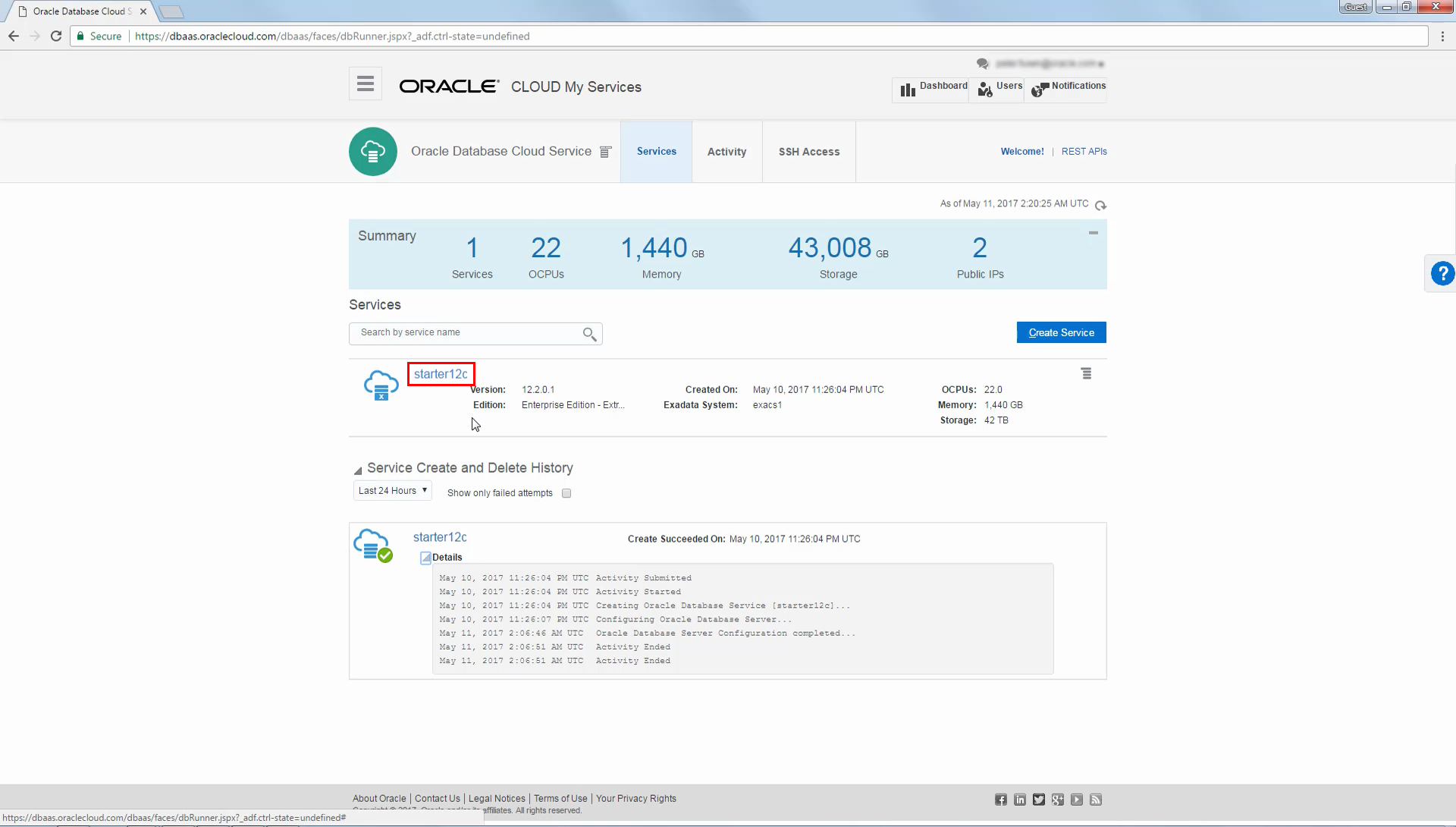The height and width of the screenshot is (827, 1456).
Task: Open the Legal Notices footer link
Action: click(497, 799)
